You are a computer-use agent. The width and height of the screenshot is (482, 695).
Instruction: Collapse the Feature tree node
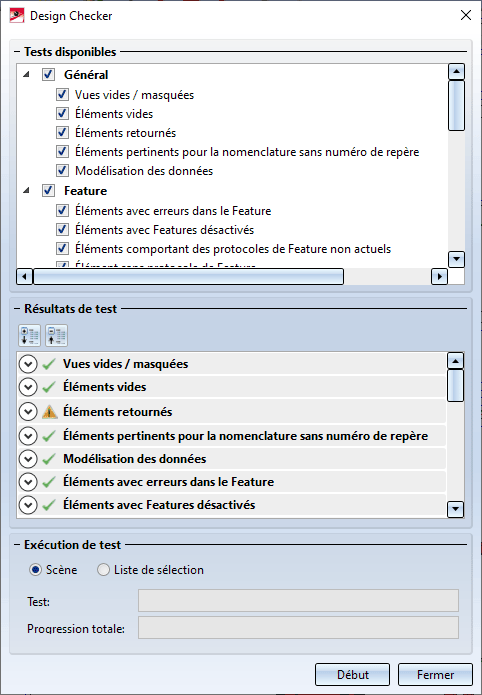27,191
